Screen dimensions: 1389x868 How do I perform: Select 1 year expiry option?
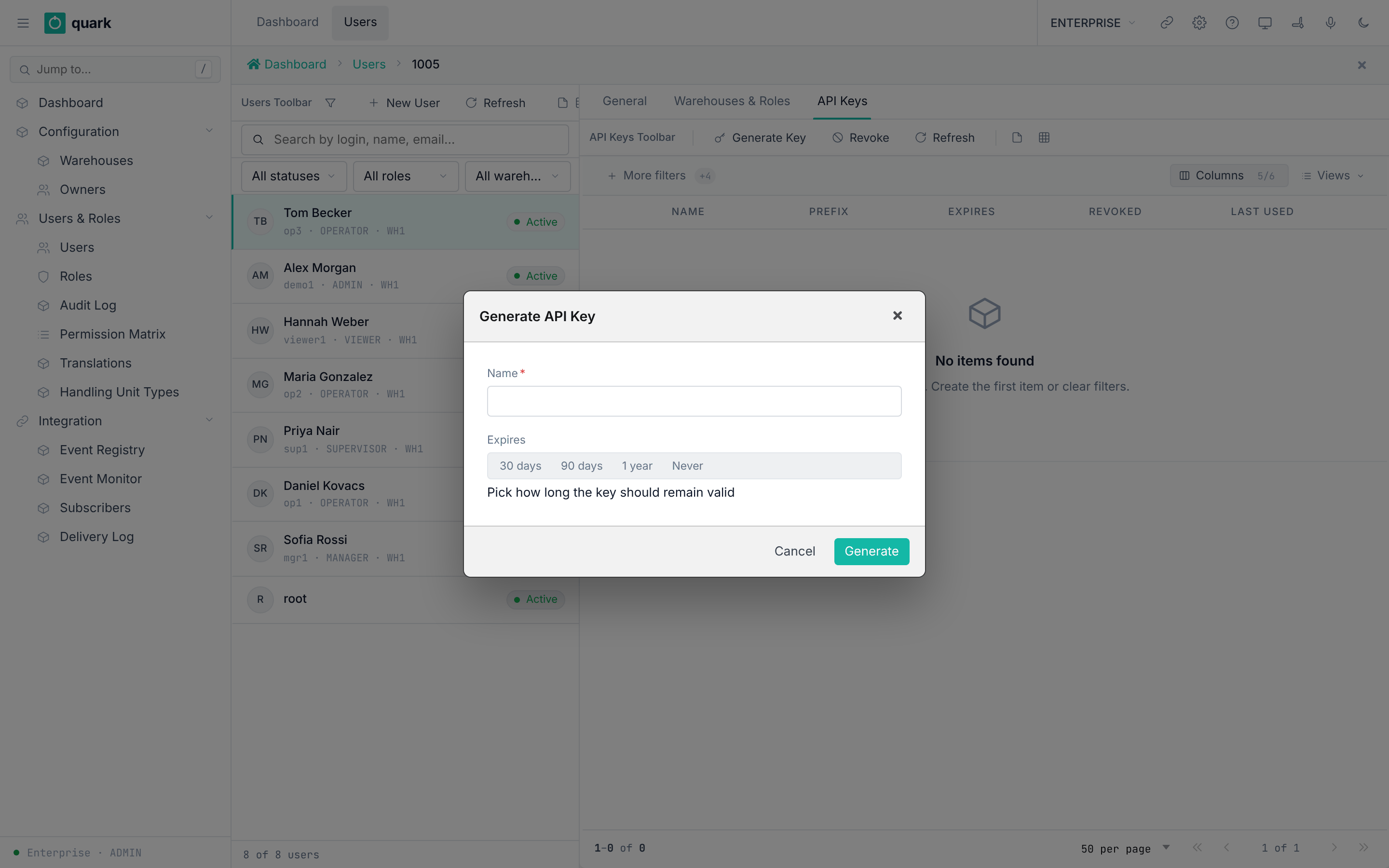[637, 465]
